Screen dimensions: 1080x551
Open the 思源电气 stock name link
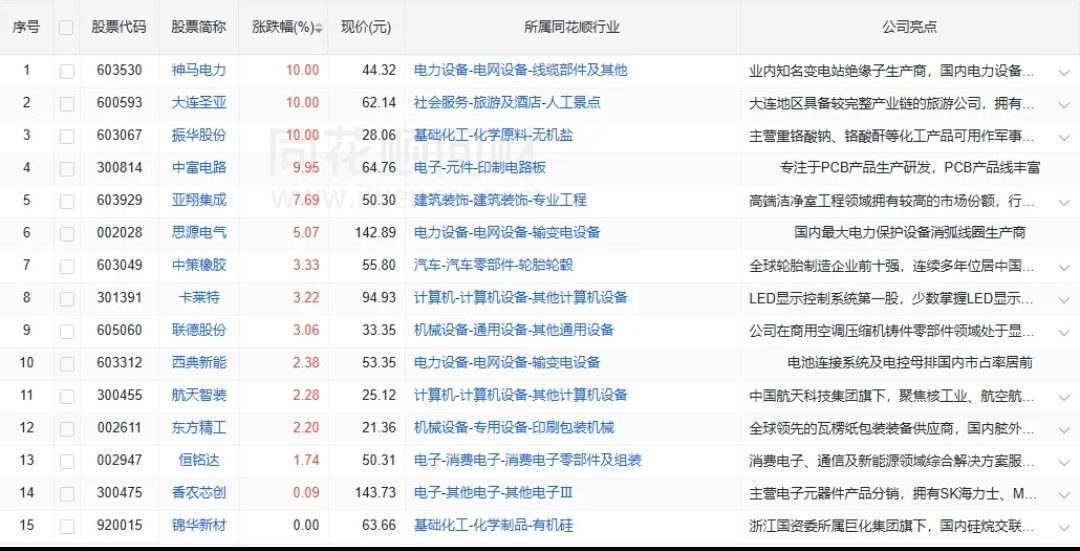pyautogui.click(x=199, y=232)
